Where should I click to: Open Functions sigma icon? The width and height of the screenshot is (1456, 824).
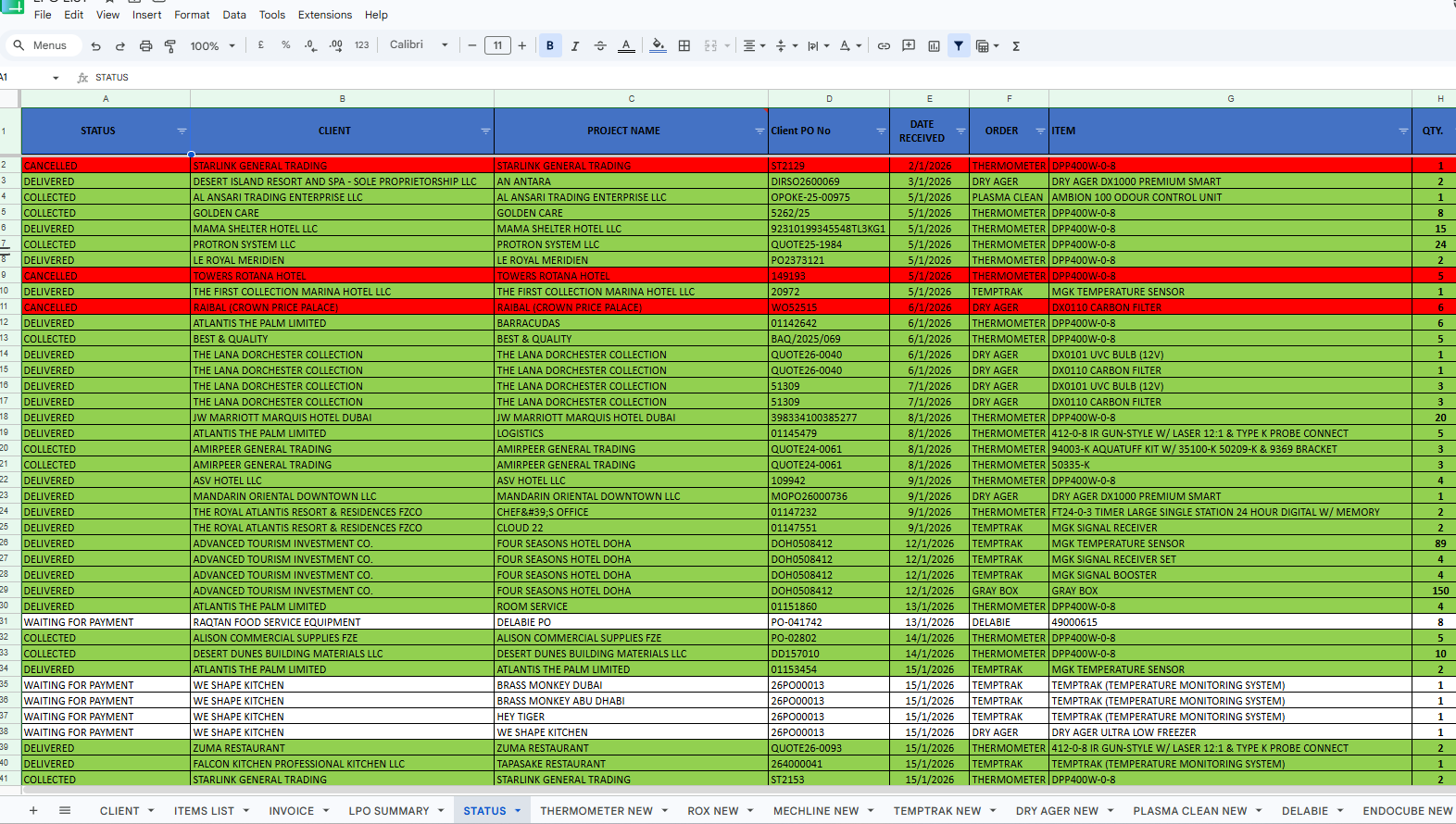point(1016,45)
